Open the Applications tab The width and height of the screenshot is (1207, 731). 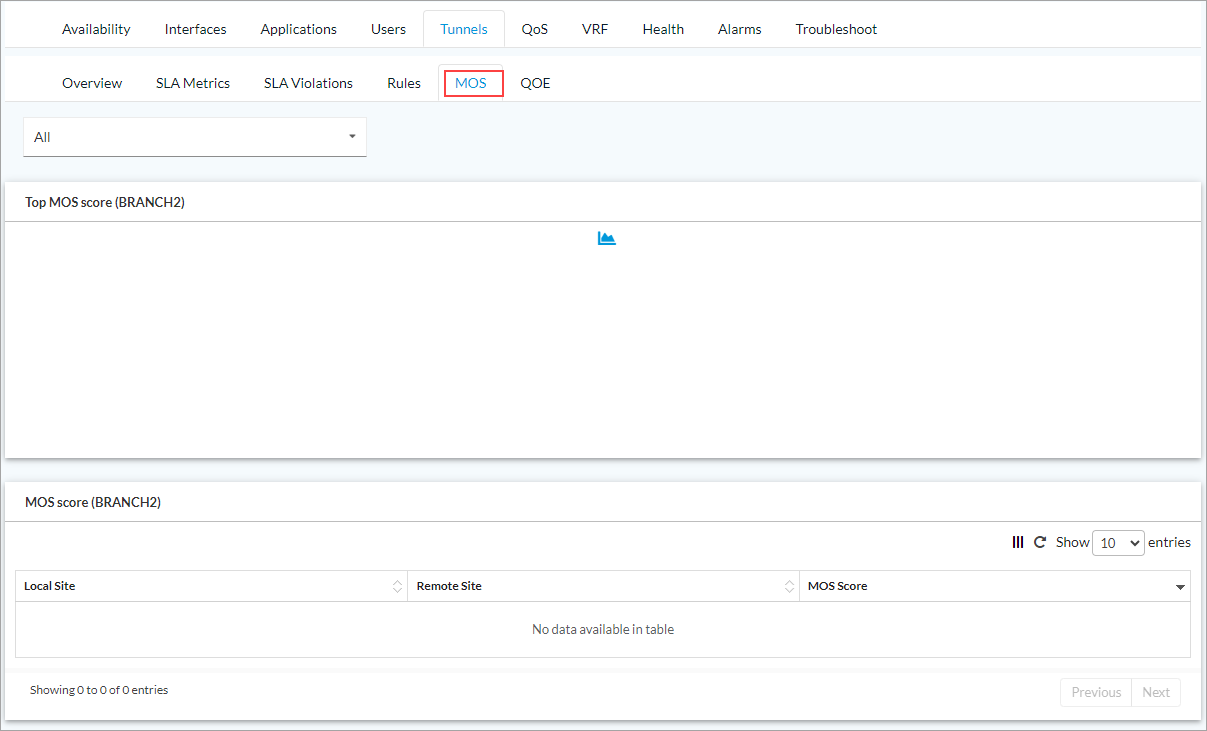(298, 29)
